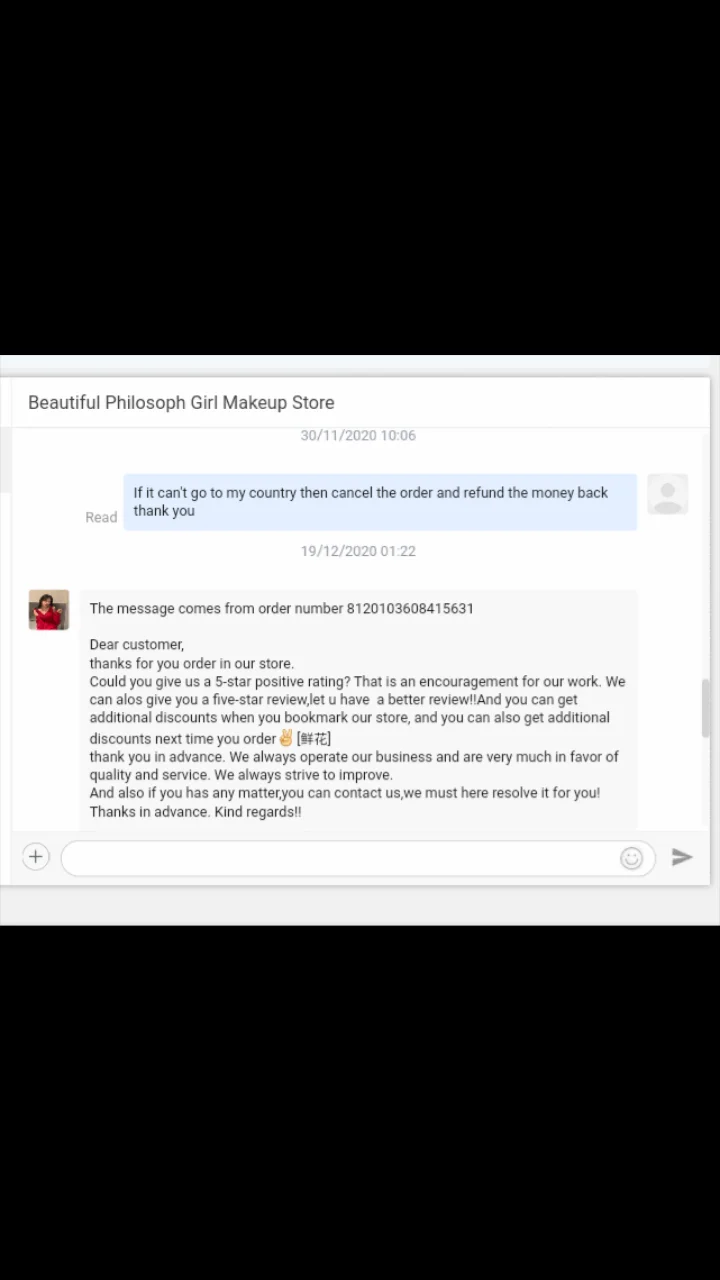Click the 19/12/2020 01:22 timestamp
The height and width of the screenshot is (1280, 720).
358,551
